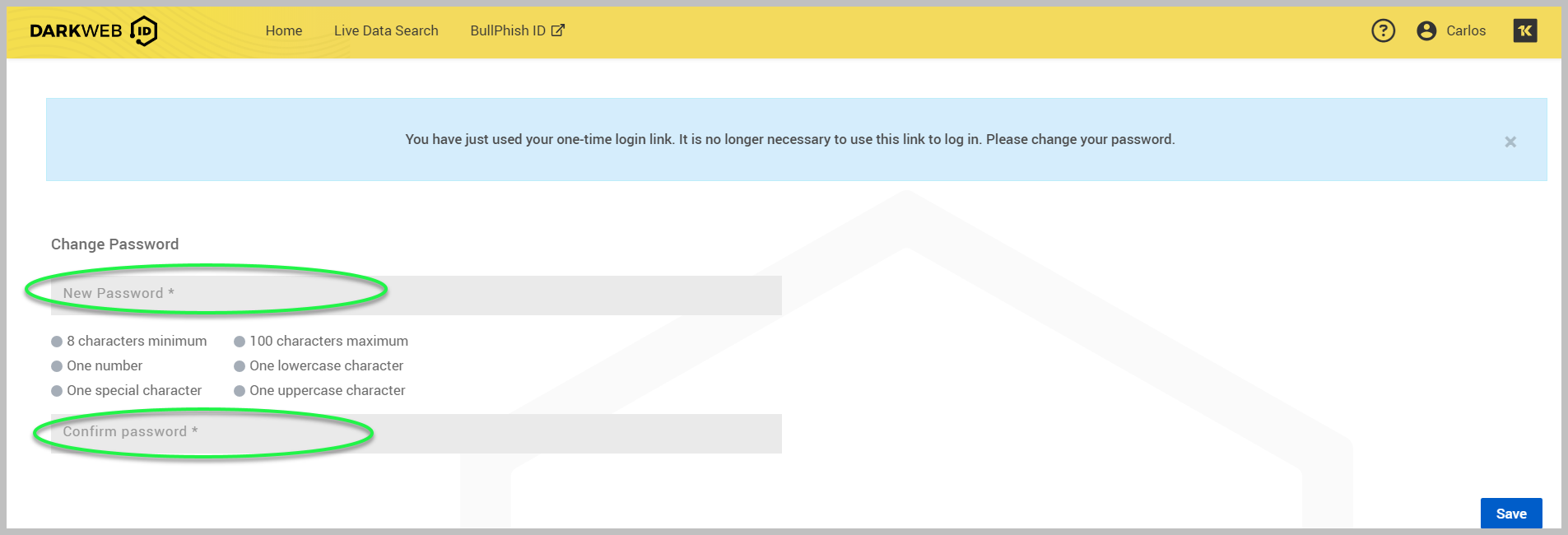Click the 8 characters minimum indicator dot
The height and width of the screenshot is (535, 1568).
(x=57, y=342)
